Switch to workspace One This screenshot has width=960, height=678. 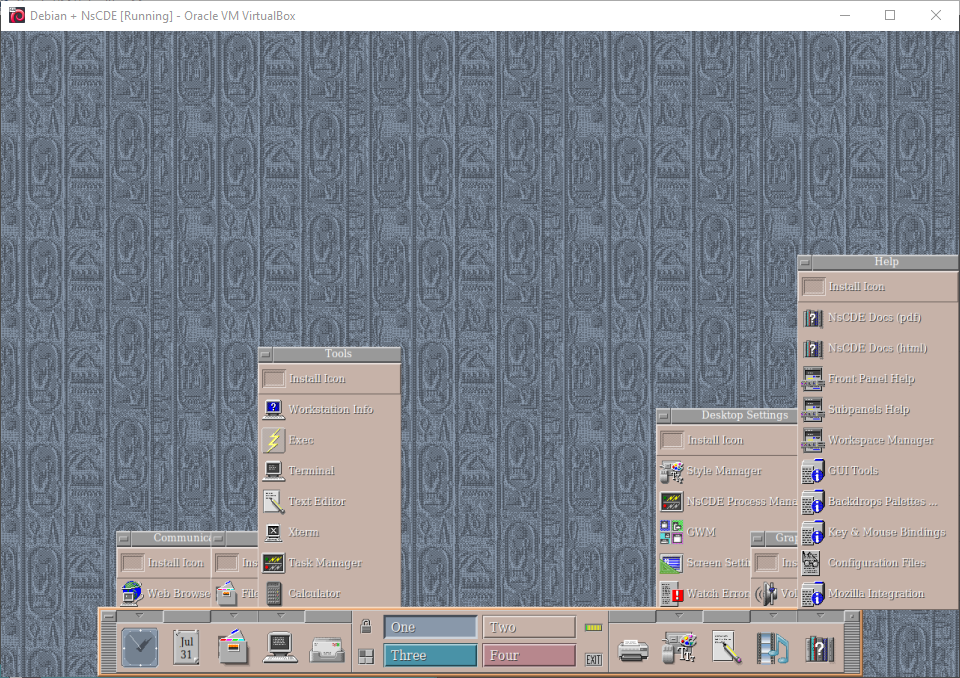coord(430,627)
